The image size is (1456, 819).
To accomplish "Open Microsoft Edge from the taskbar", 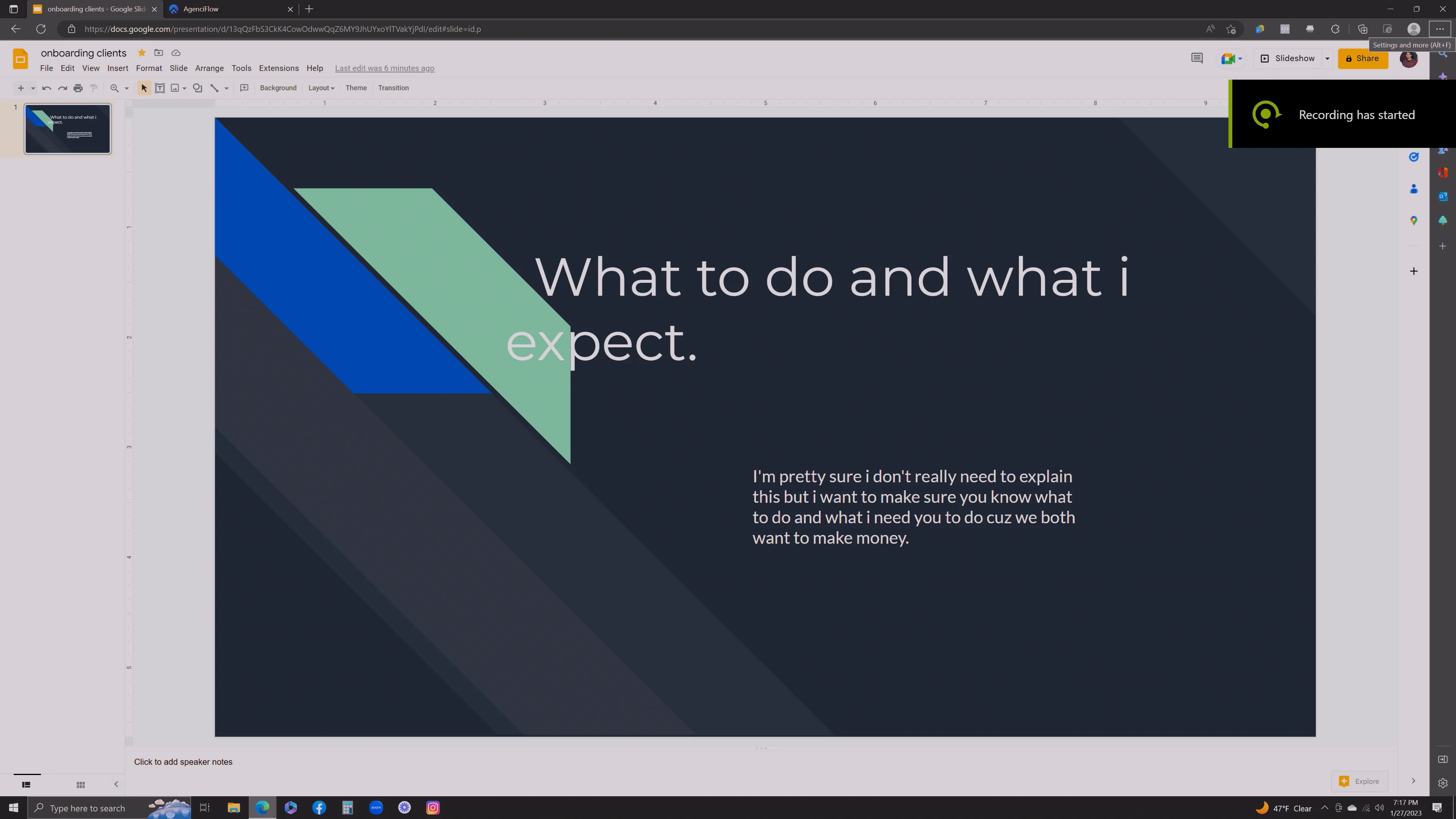I will point(262,808).
